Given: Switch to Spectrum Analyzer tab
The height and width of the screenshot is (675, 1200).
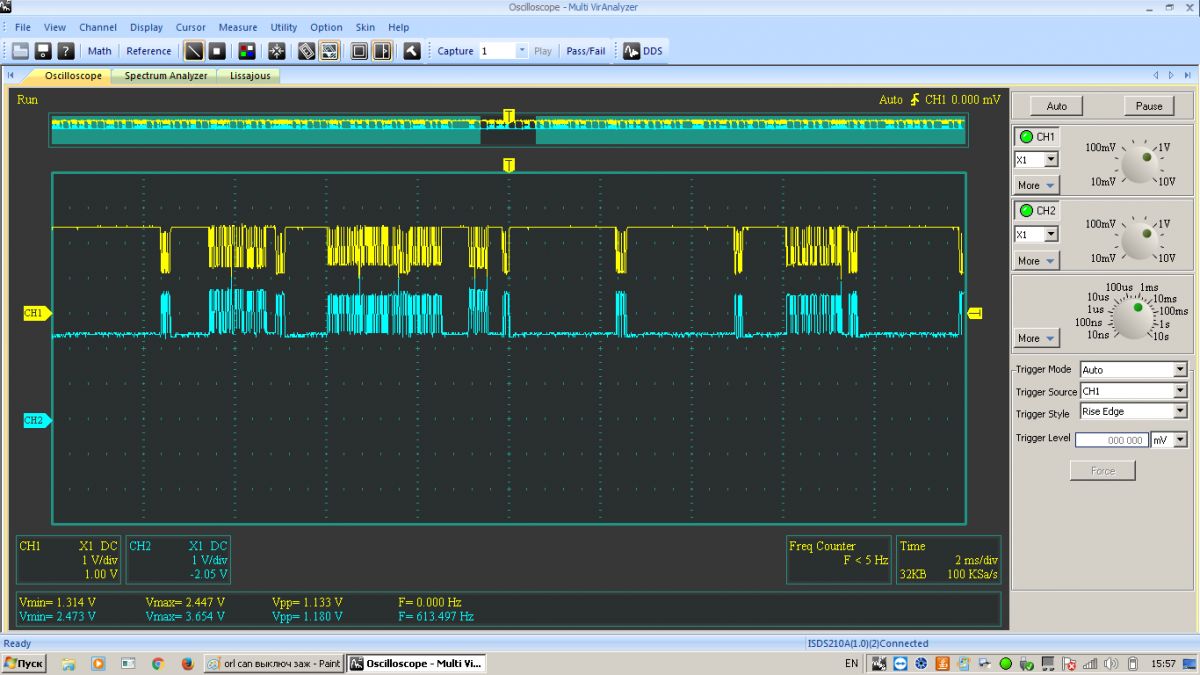Looking at the screenshot, I should coord(166,76).
